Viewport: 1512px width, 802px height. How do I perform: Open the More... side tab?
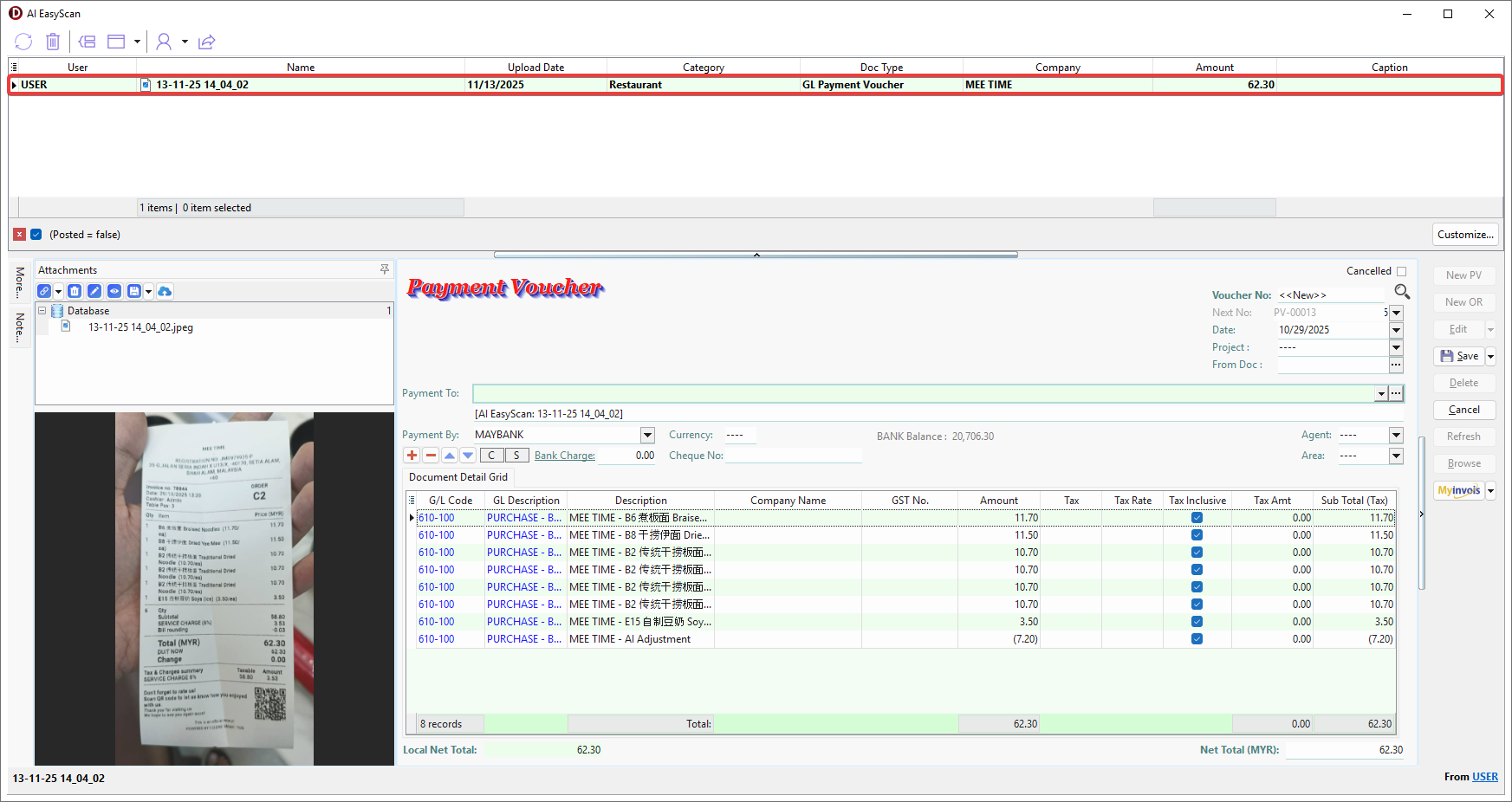(x=20, y=282)
